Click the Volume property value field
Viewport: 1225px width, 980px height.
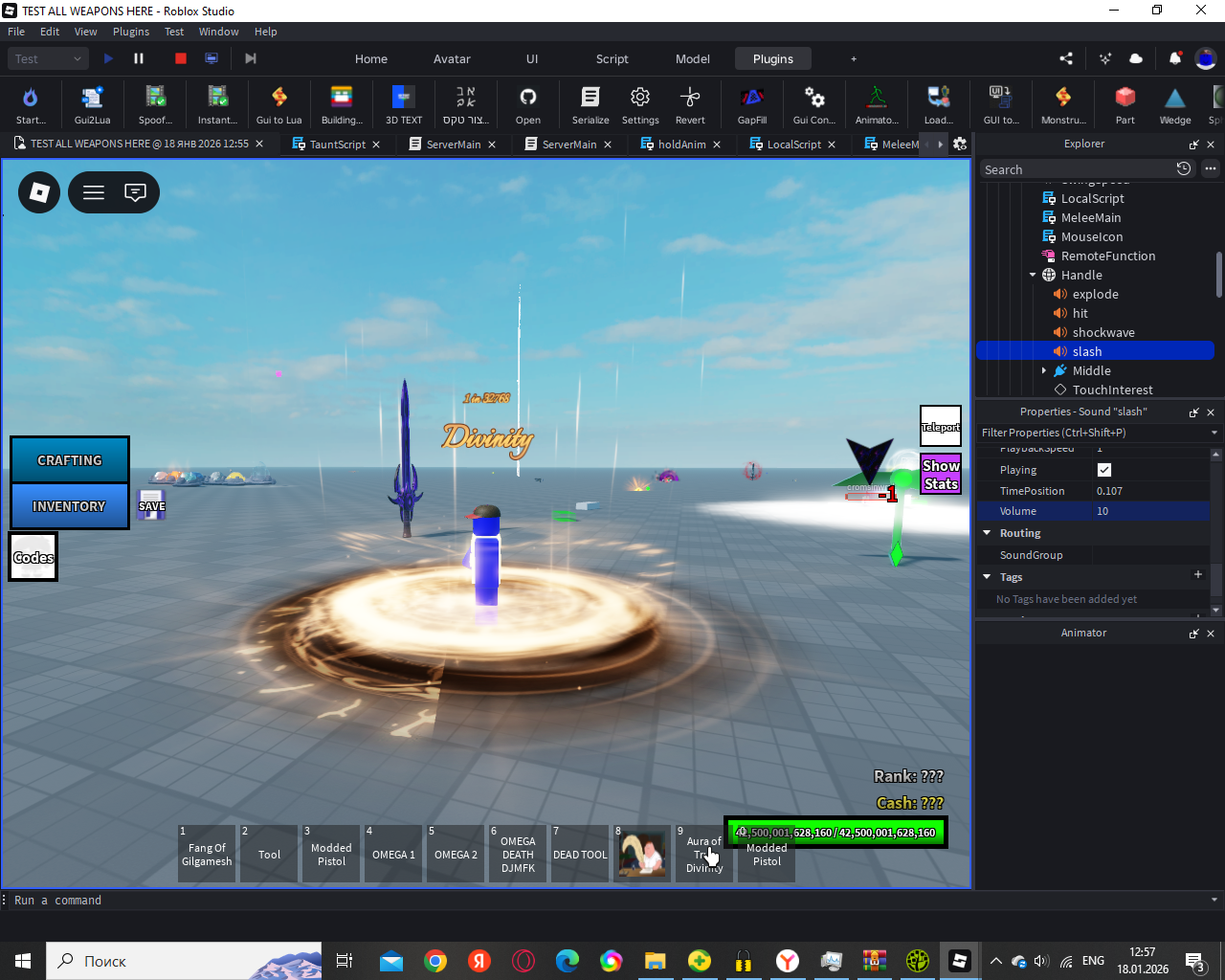(x=1148, y=511)
